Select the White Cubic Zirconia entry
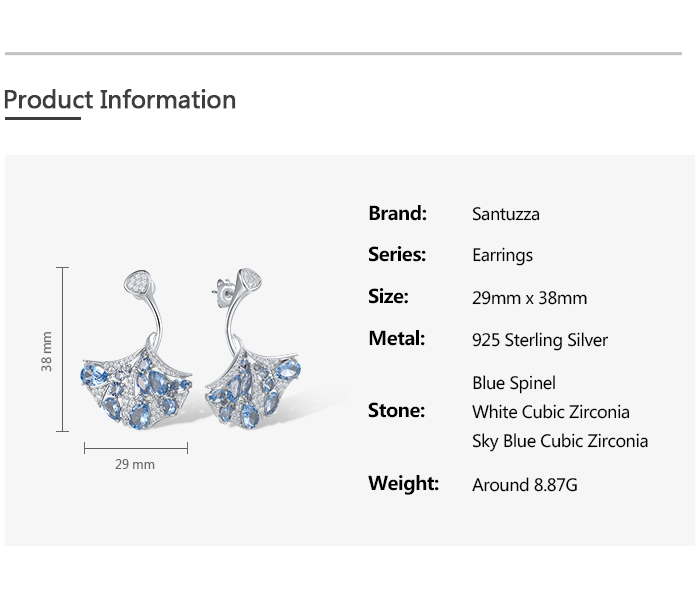The image size is (700, 596). [550, 412]
